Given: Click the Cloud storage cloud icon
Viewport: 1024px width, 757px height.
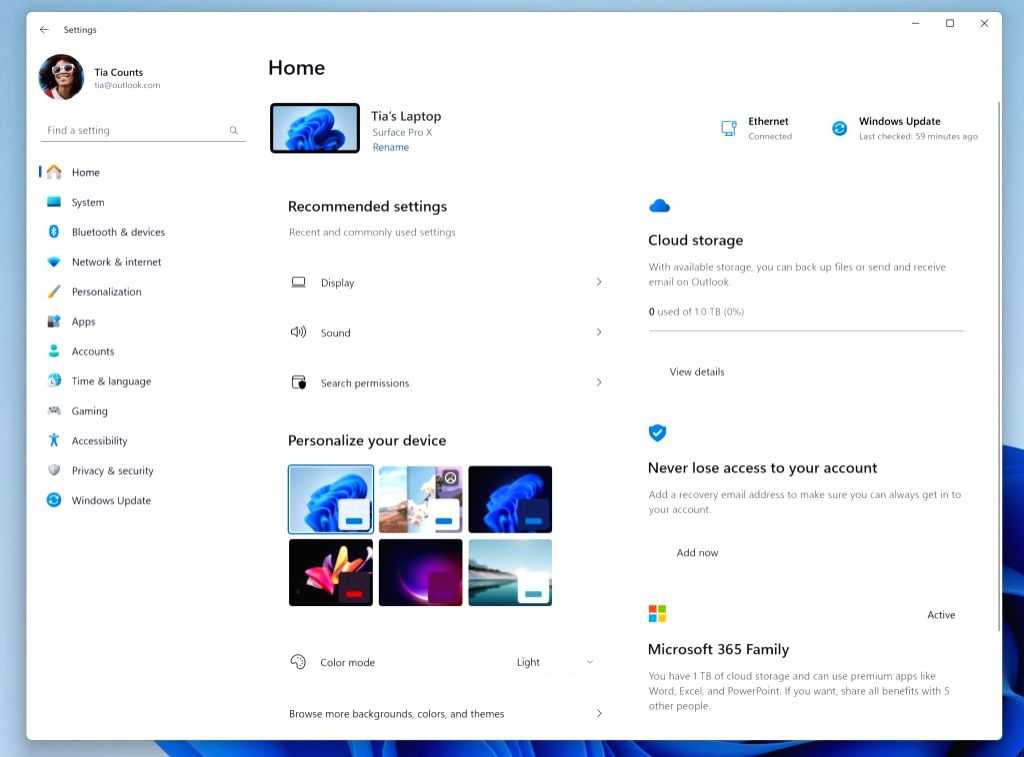Looking at the screenshot, I should tap(660, 206).
